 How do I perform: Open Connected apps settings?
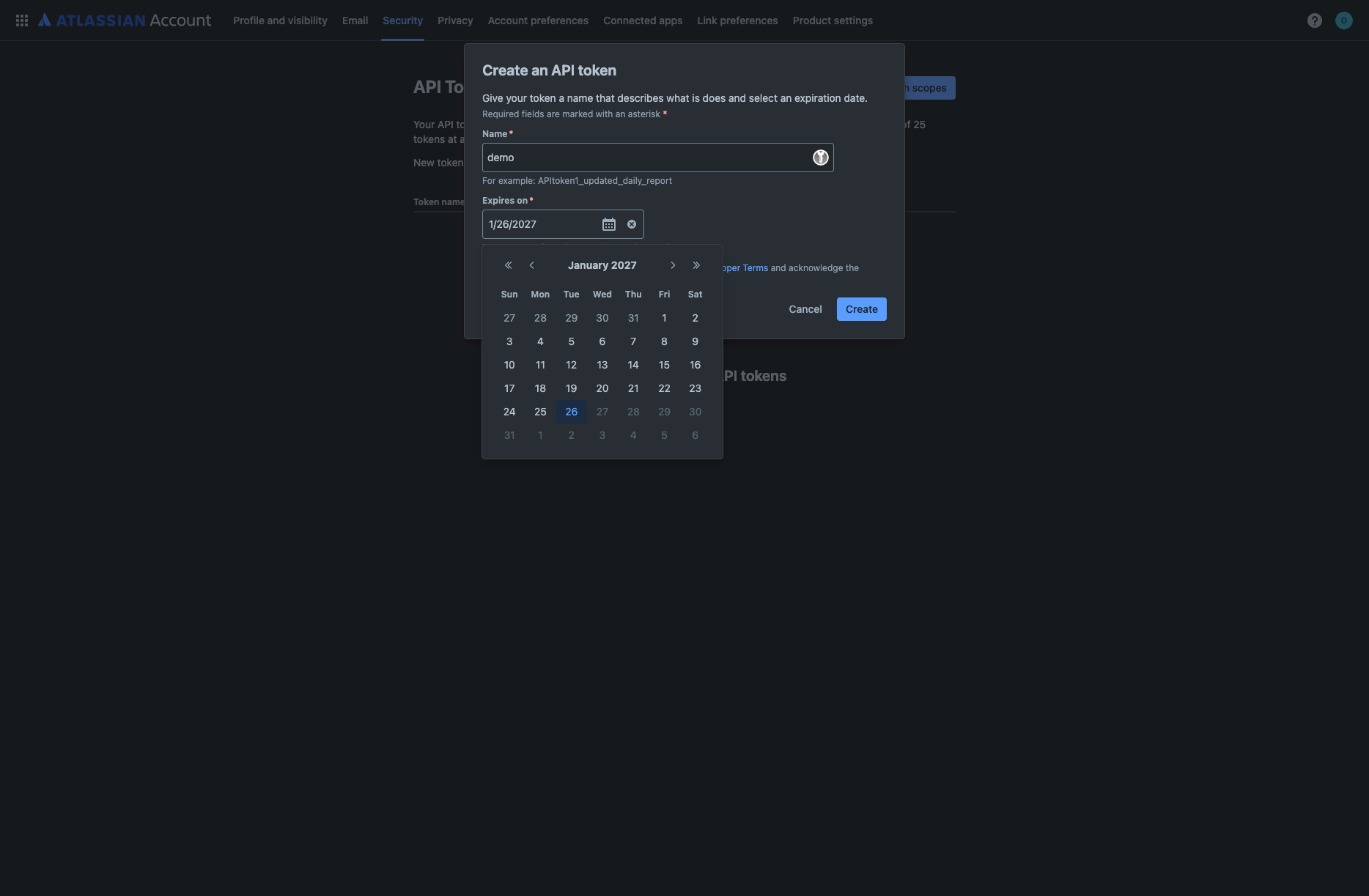point(642,20)
